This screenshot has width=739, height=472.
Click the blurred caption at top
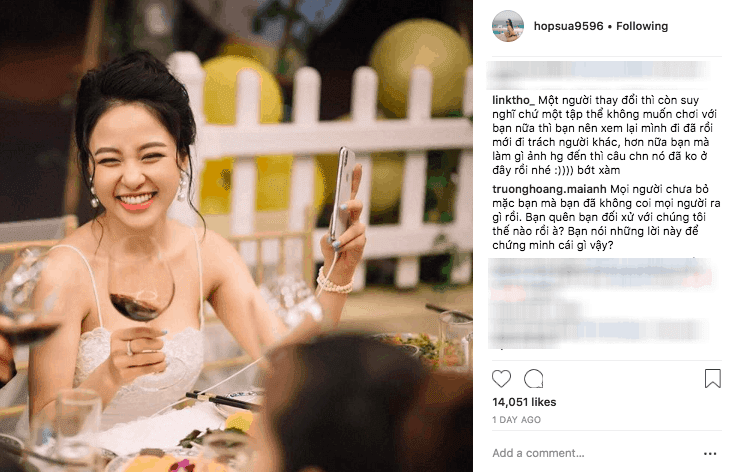pyautogui.click(x=599, y=75)
